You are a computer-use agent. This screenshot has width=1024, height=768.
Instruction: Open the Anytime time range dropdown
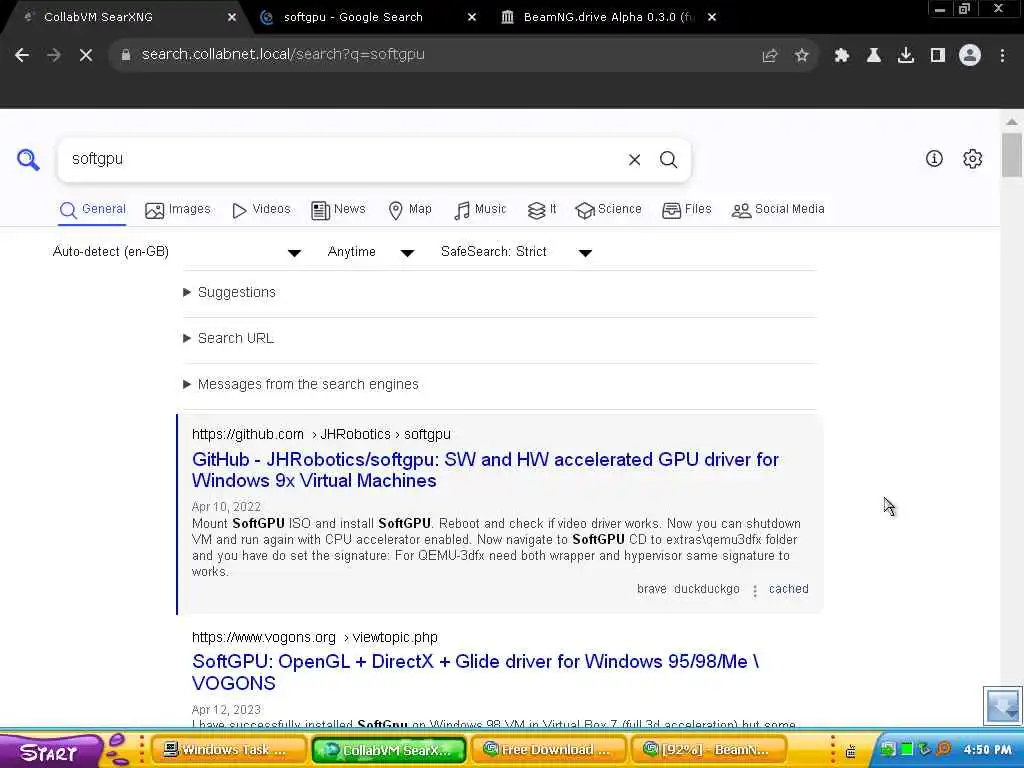(370, 252)
